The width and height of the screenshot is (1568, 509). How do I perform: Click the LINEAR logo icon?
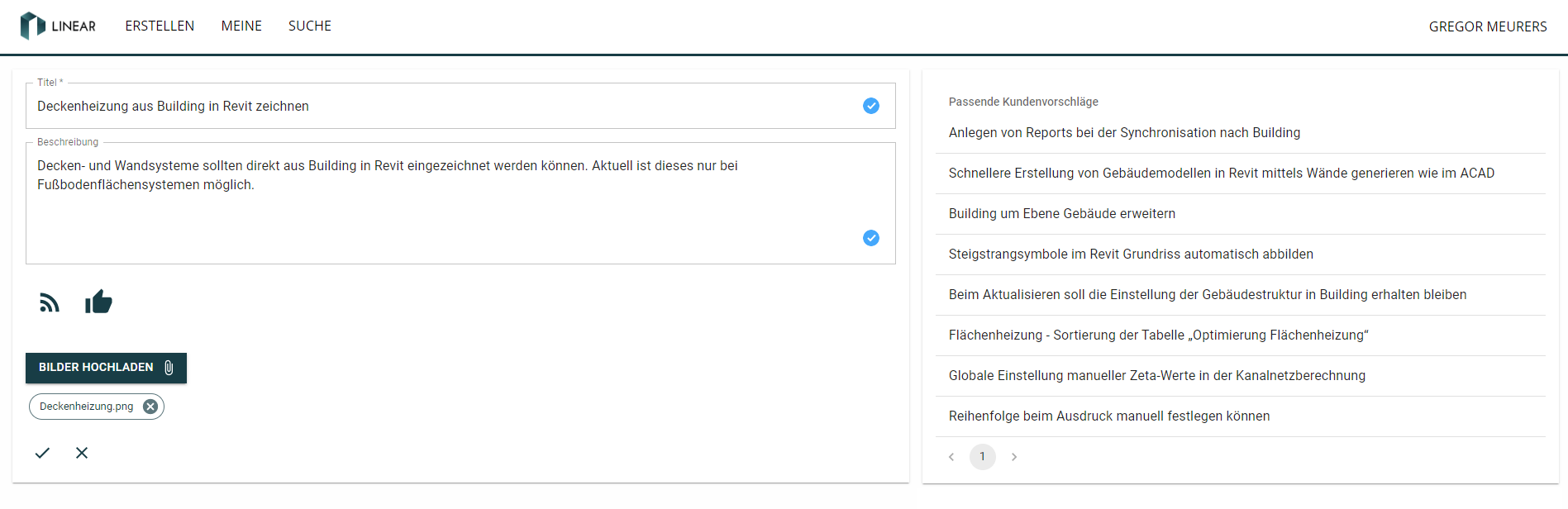(32, 26)
